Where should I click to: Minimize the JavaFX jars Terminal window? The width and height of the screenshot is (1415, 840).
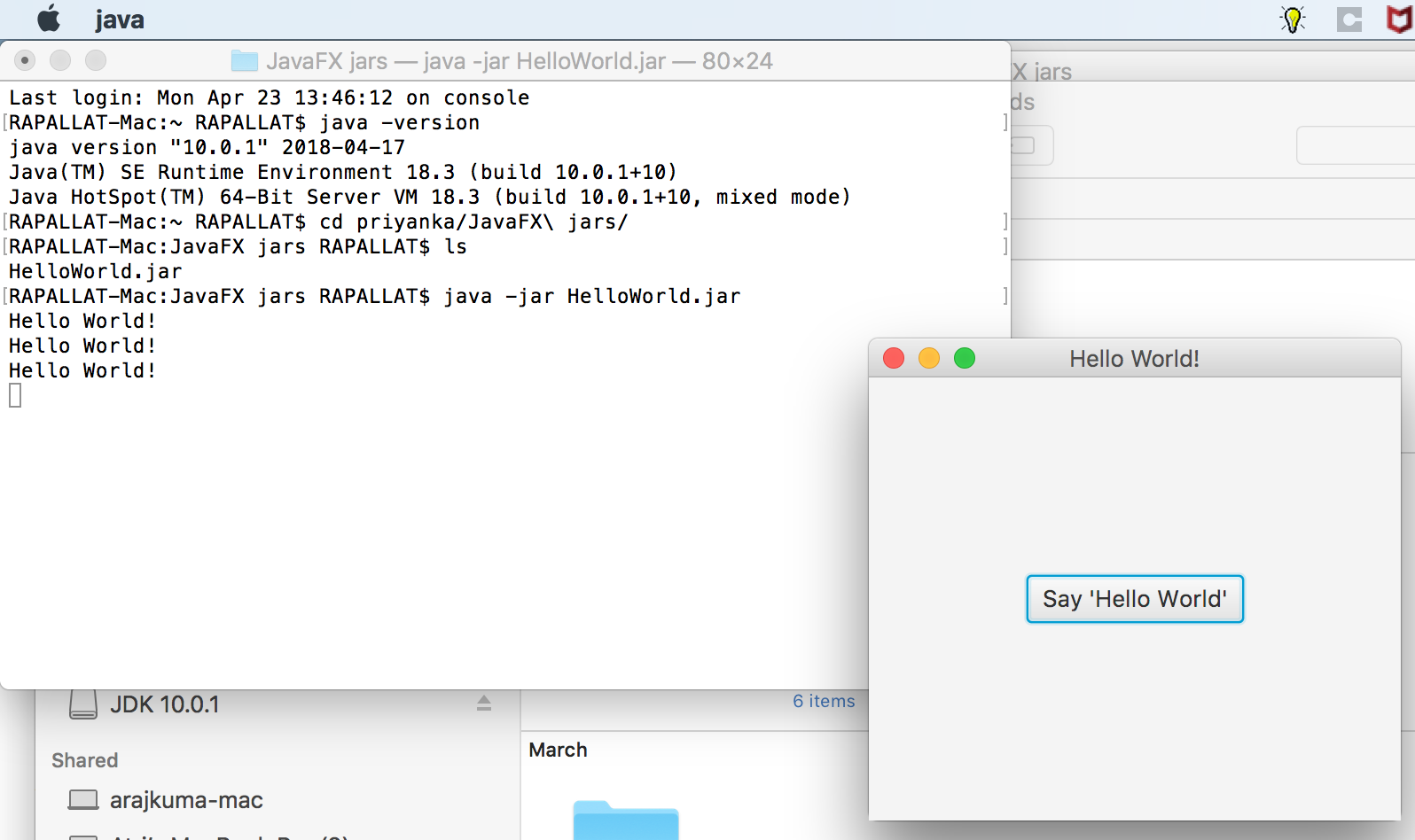coord(60,60)
